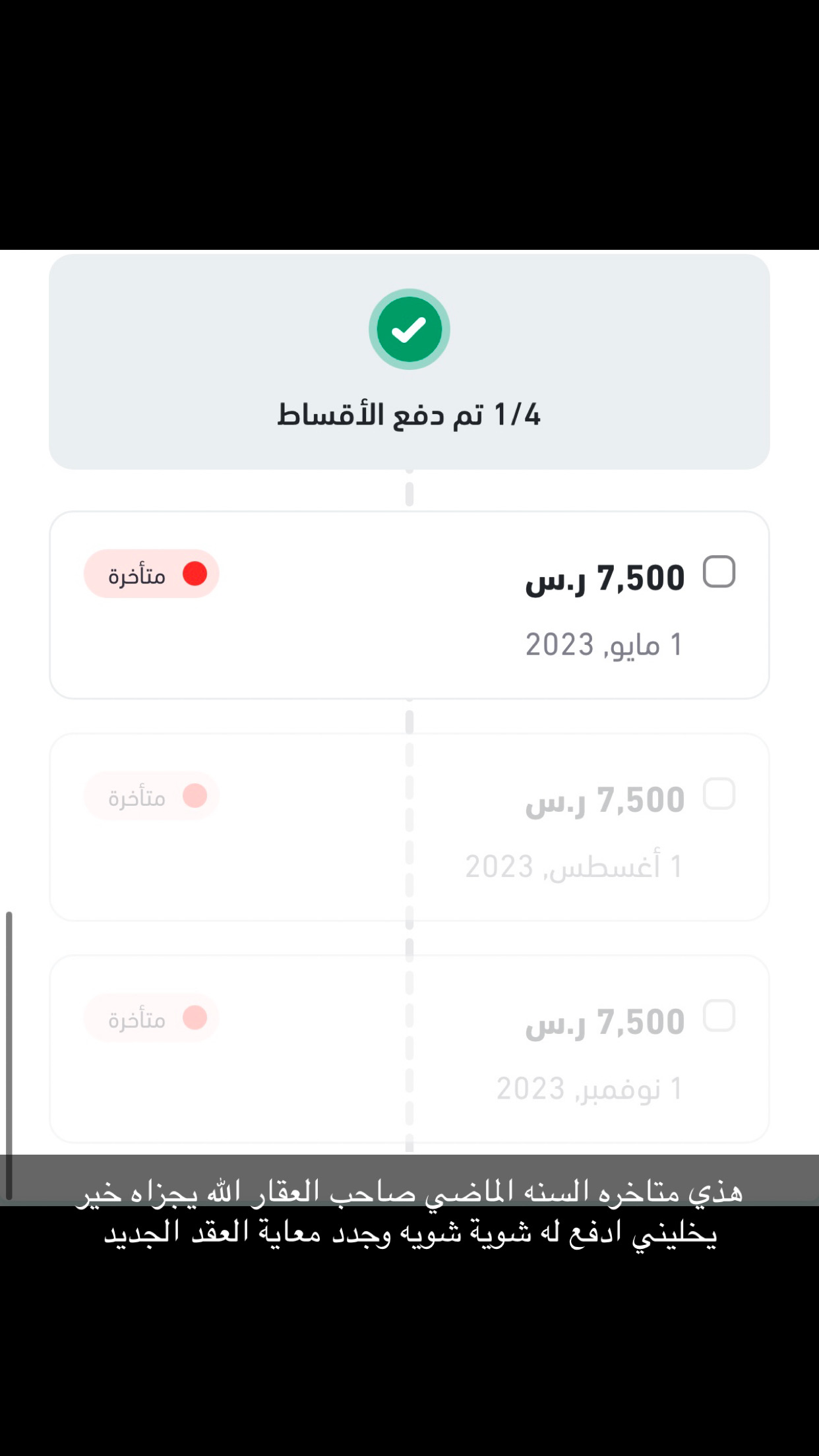Click red dot on November installment badge
819x1456 pixels.
(x=195, y=1017)
